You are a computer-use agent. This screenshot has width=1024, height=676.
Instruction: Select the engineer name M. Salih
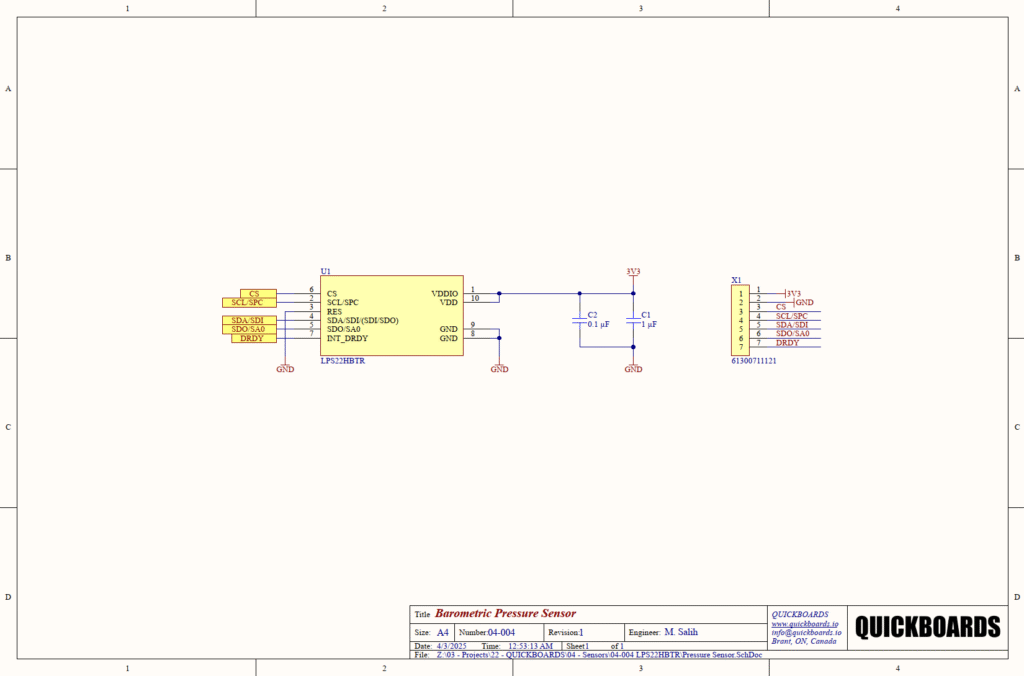point(681,632)
